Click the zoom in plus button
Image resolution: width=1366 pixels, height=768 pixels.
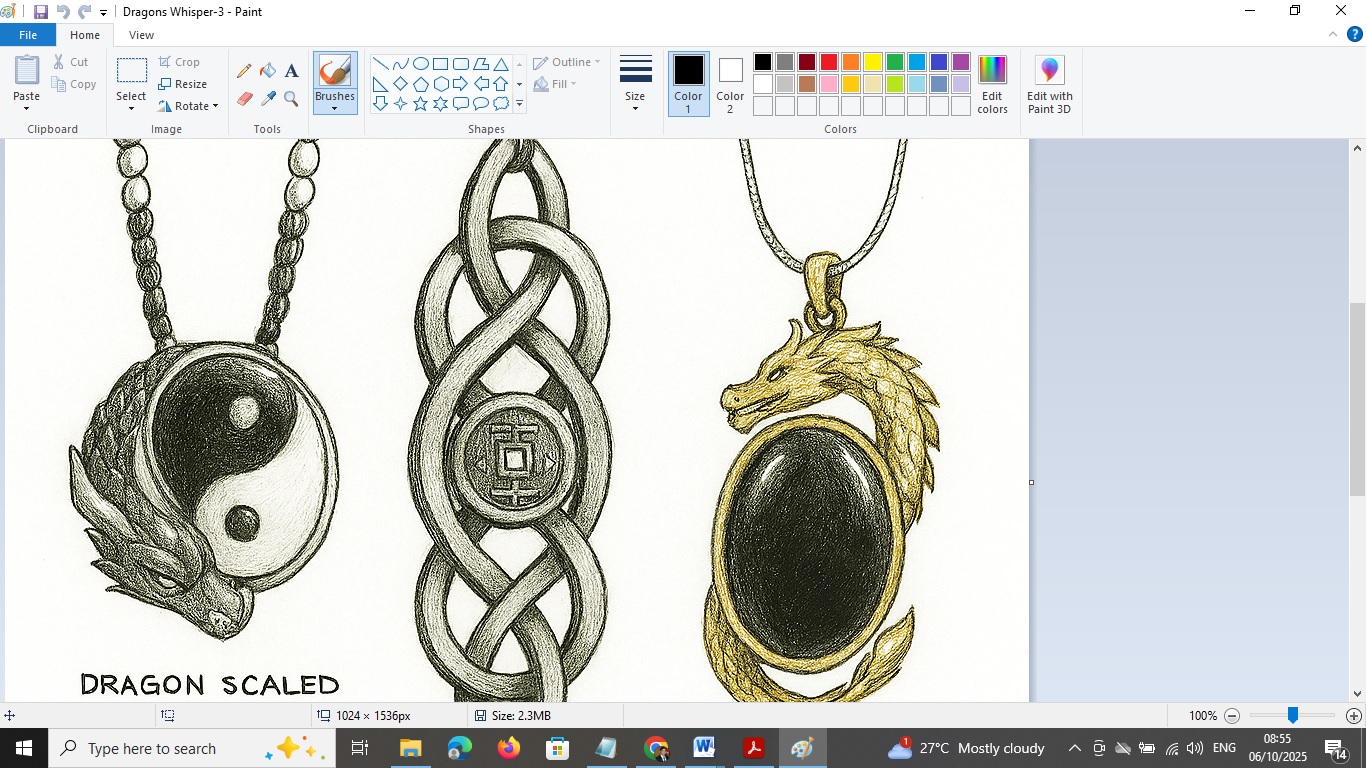pyautogui.click(x=1353, y=716)
